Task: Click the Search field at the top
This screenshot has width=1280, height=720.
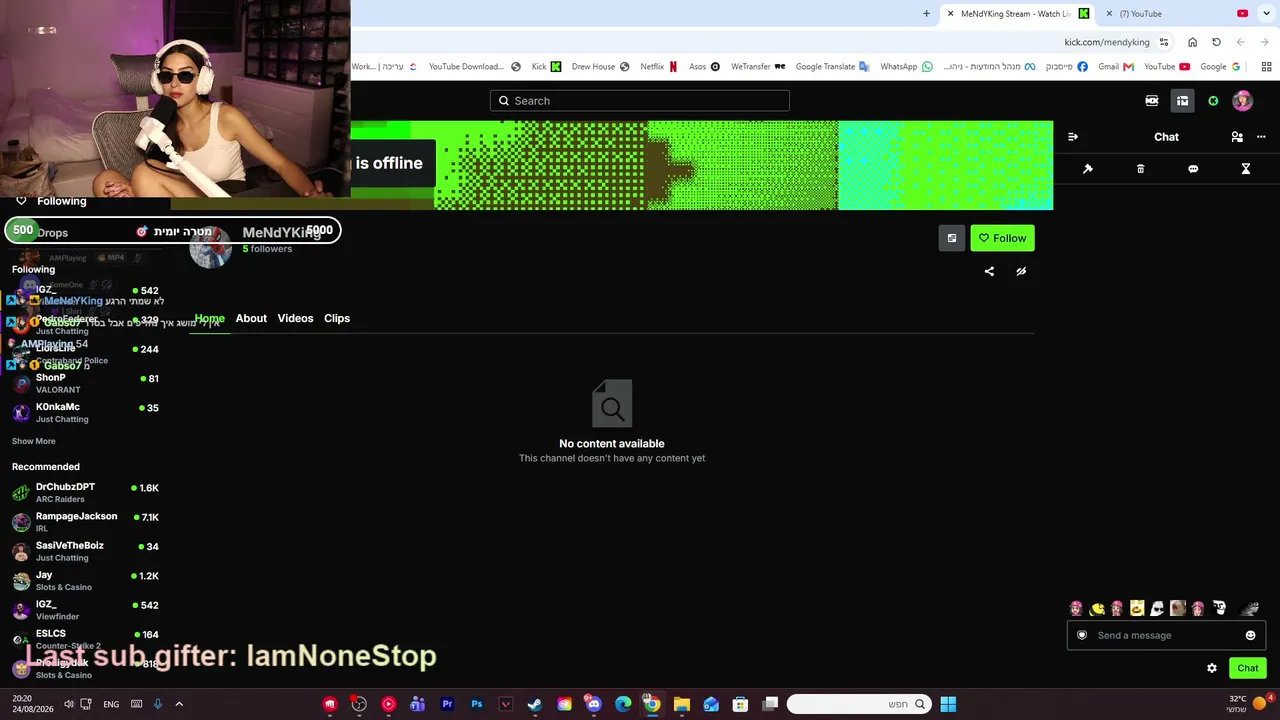Action: pos(640,101)
